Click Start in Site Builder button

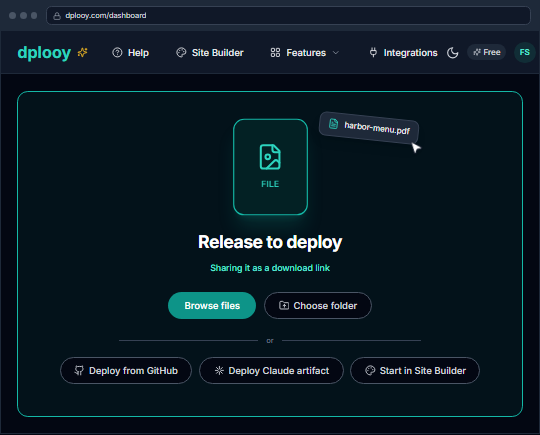(415, 371)
